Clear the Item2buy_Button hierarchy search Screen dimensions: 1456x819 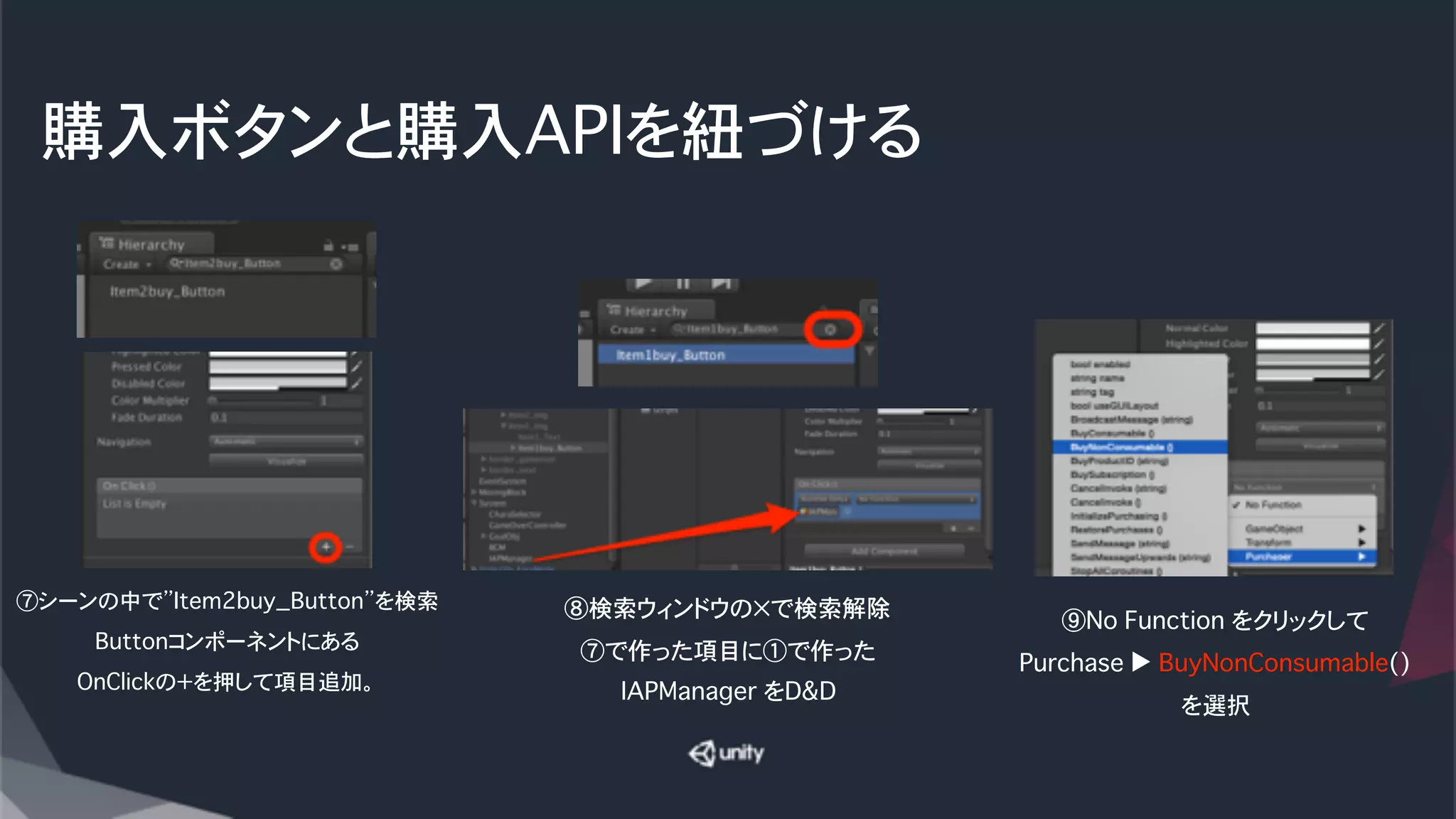point(336,264)
